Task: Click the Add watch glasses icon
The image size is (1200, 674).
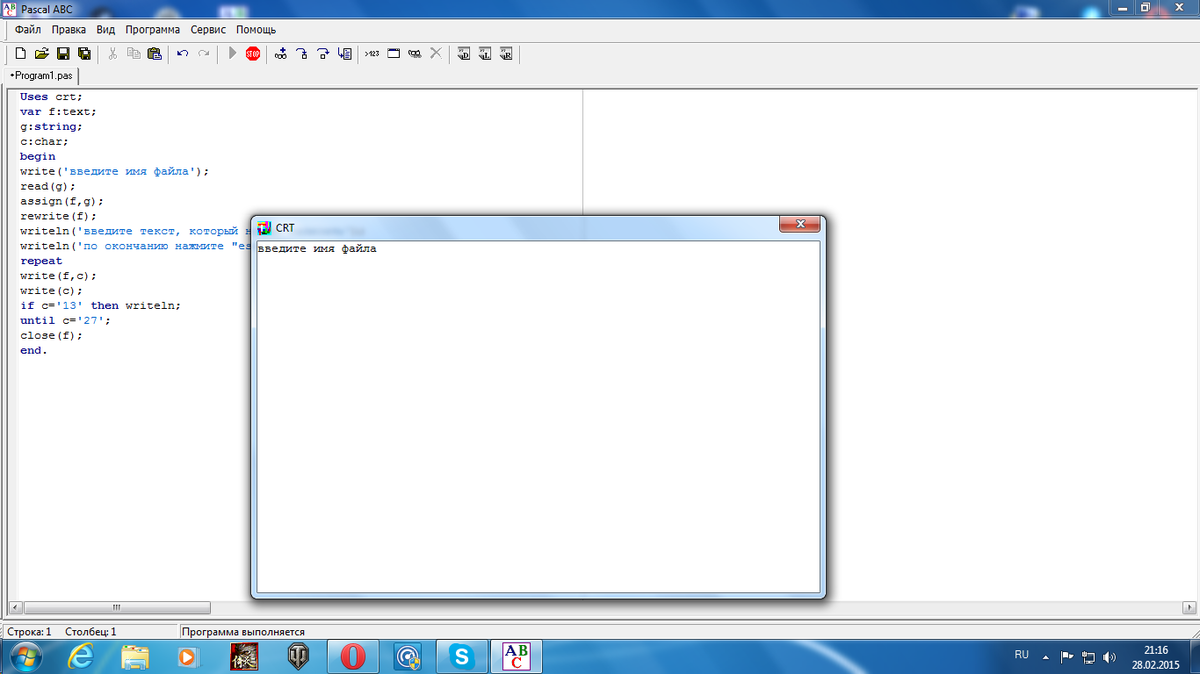Action: pos(281,53)
